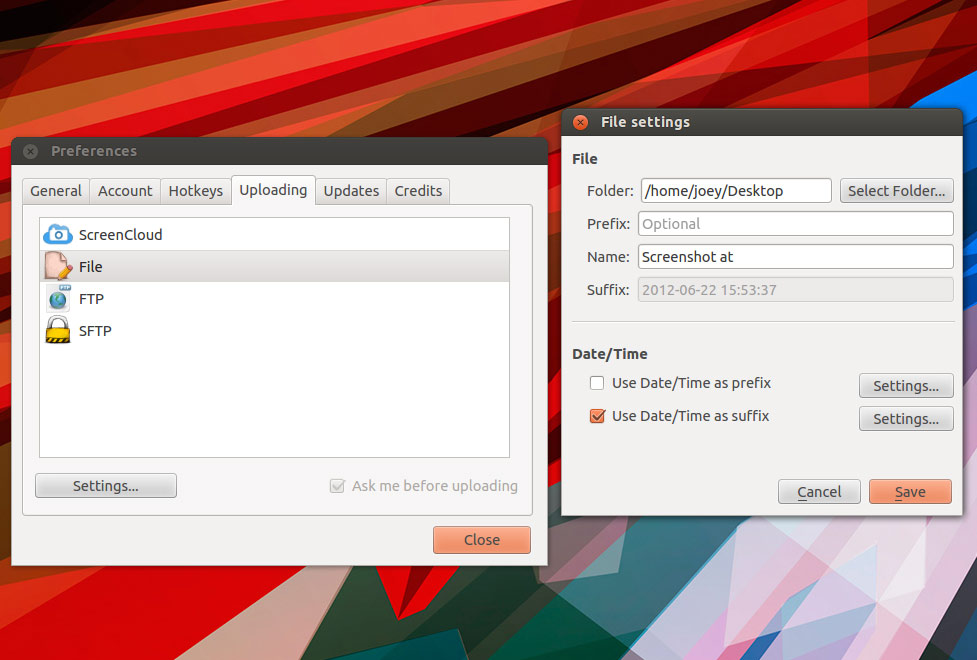Uncheck Use Date/Time as suffix

click(597, 416)
